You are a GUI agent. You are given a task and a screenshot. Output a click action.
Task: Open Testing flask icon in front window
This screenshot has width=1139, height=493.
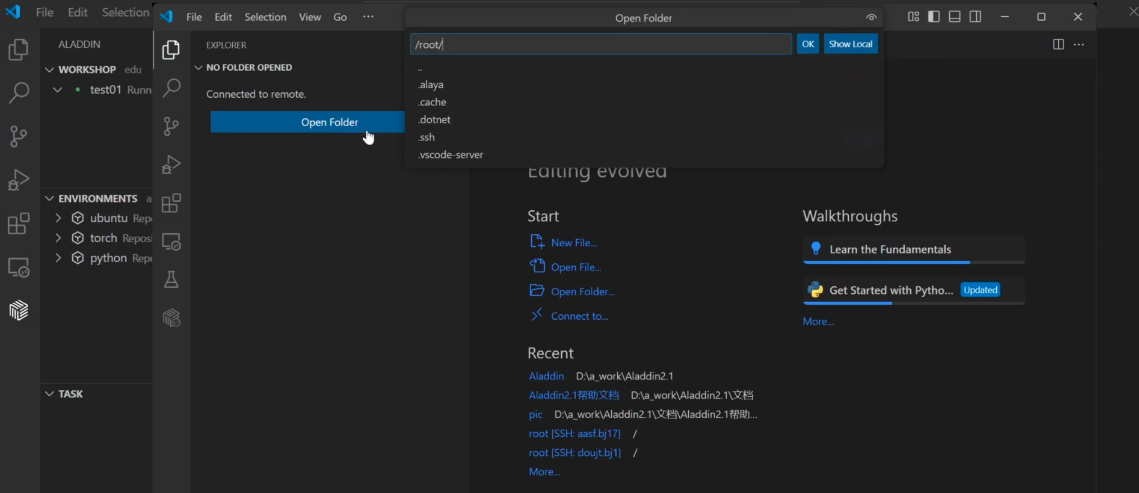tap(171, 280)
